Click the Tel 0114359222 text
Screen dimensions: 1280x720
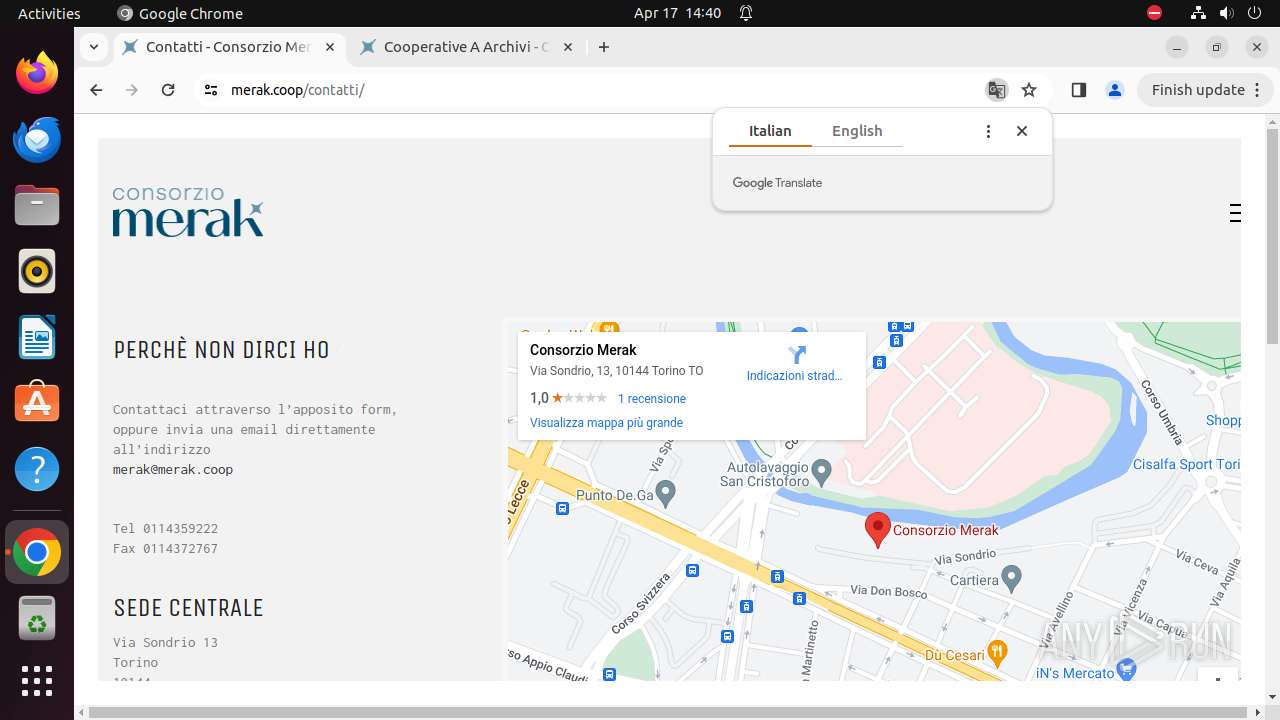(x=165, y=528)
